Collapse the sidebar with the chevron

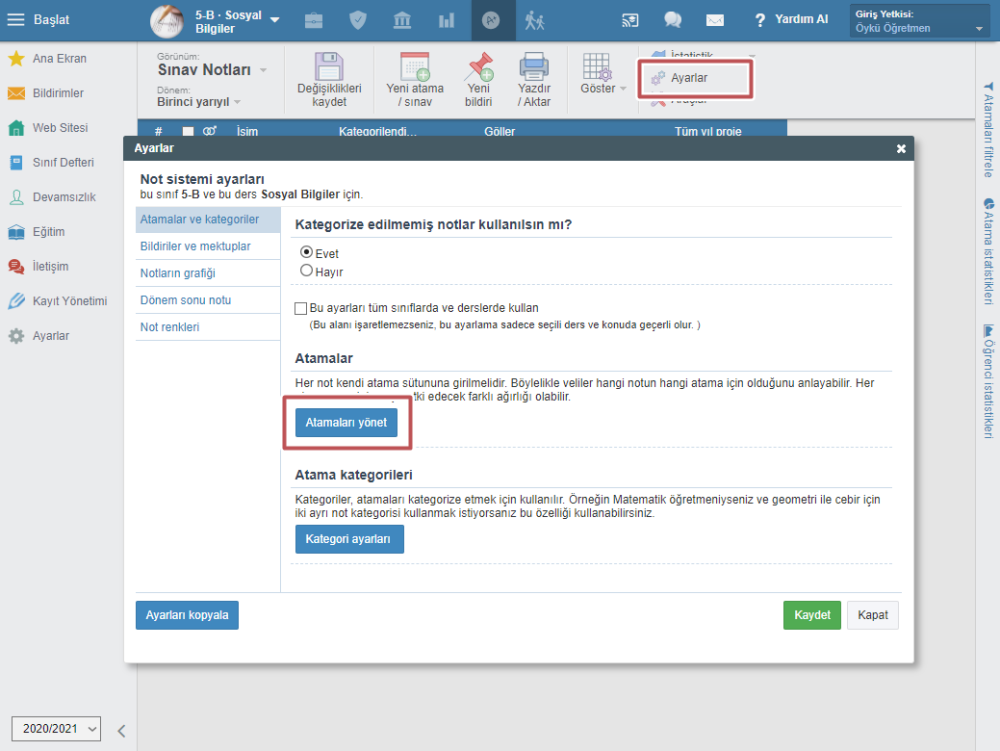coord(121,731)
